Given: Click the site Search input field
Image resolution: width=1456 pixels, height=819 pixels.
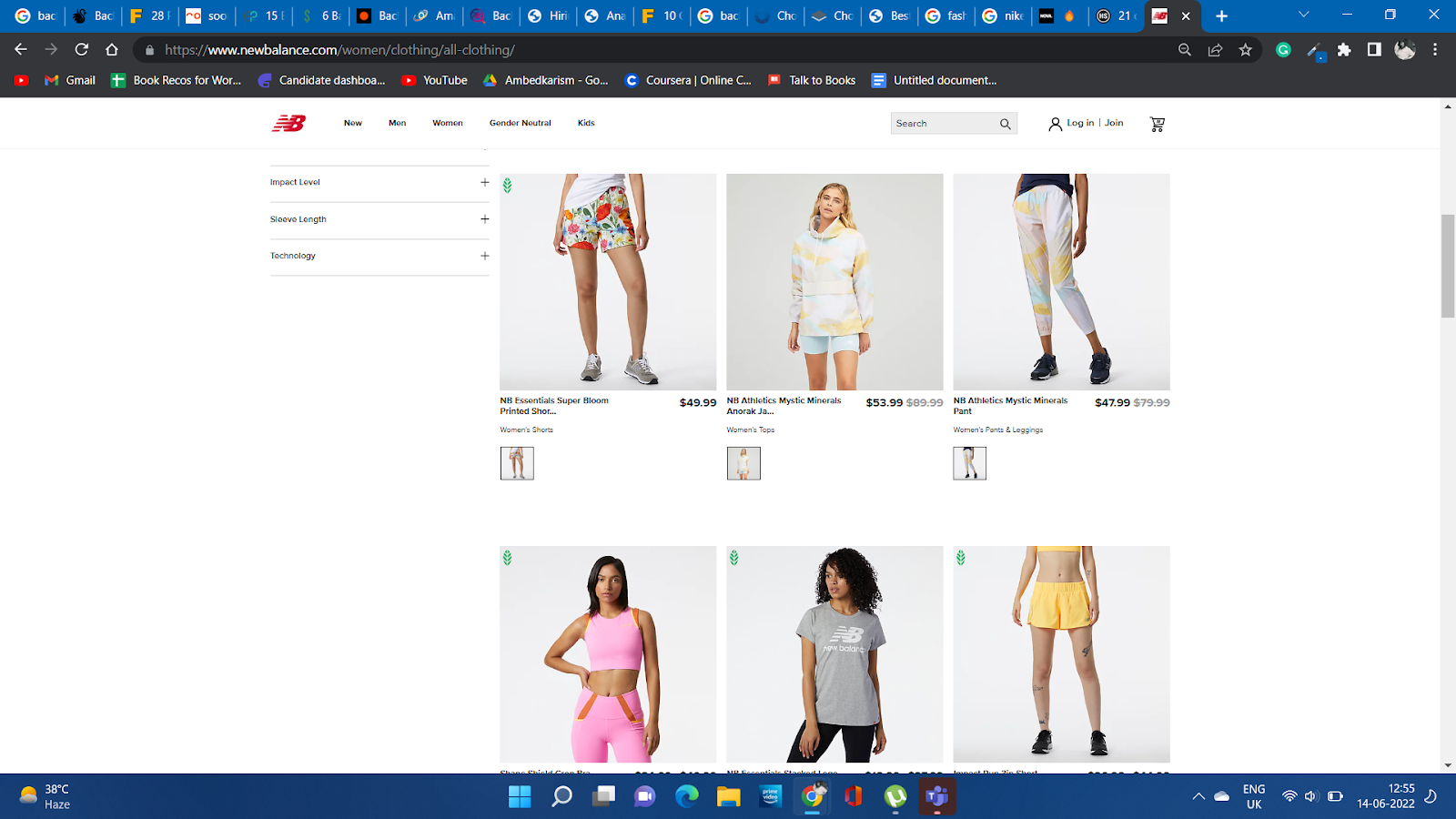Looking at the screenshot, I should point(944,124).
